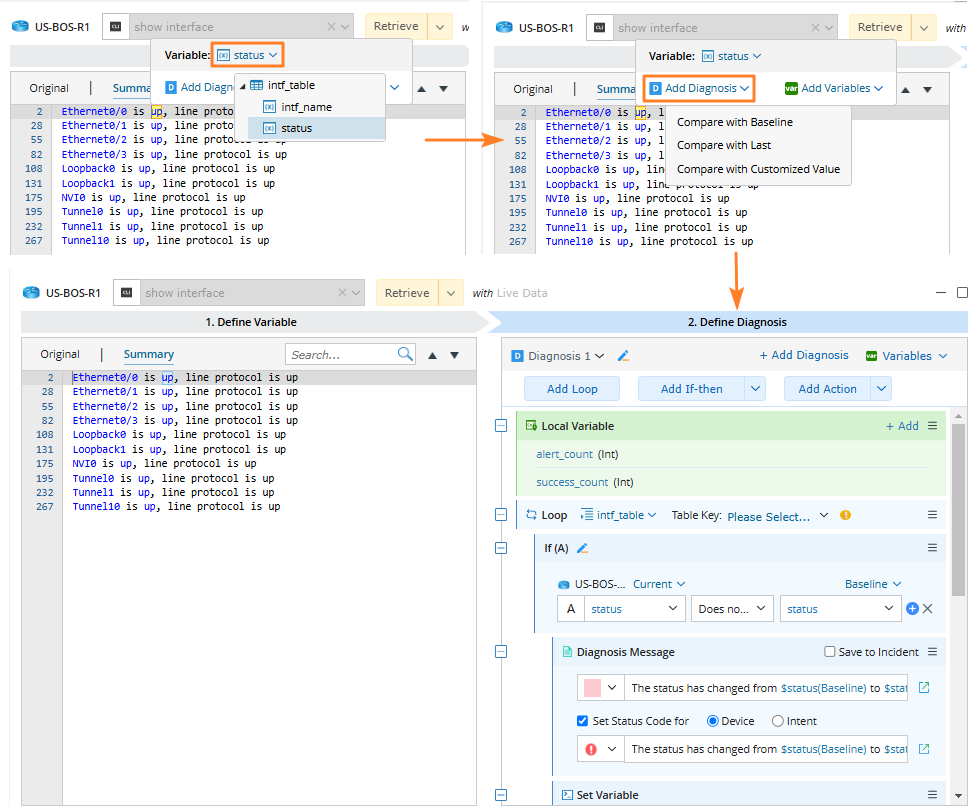Screen dimensions: 972x810
Task: Open the 'Does no...' operator dropdown
Action: pos(733,609)
